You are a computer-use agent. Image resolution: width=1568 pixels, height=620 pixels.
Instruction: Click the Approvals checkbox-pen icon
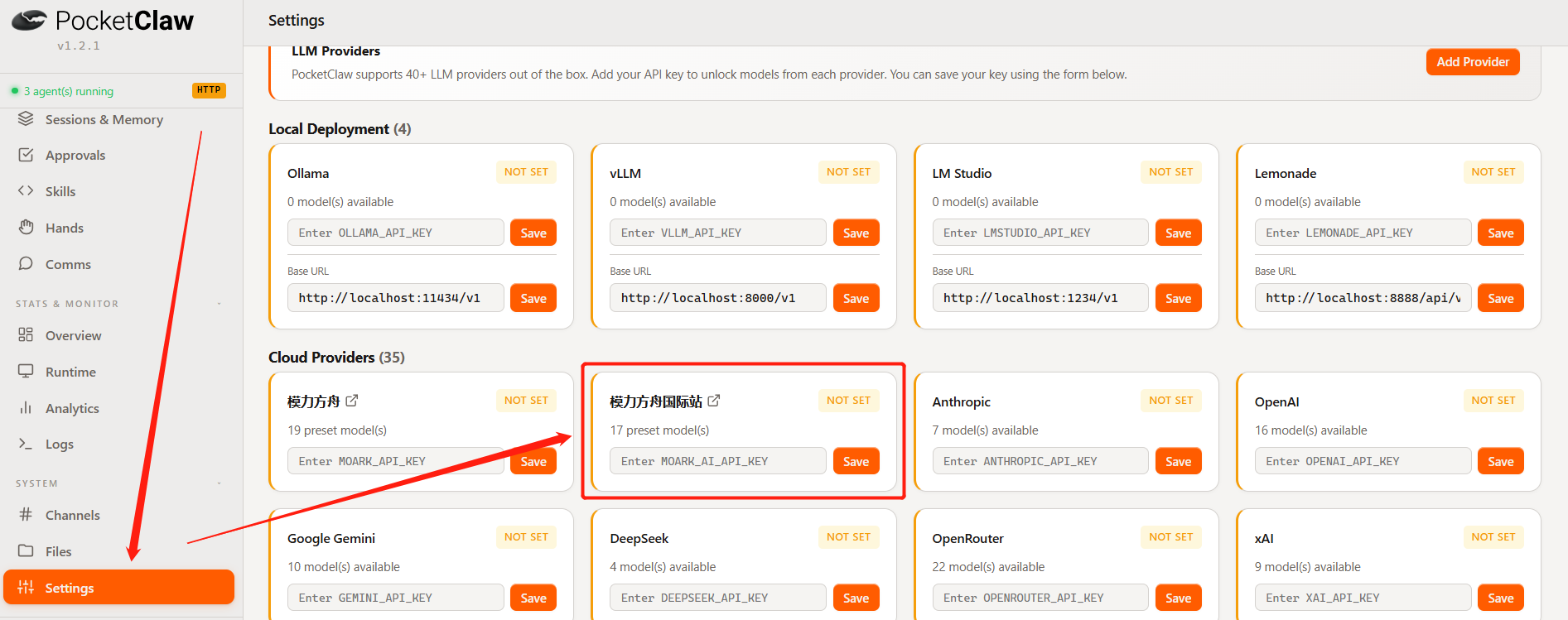coord(26,155)
